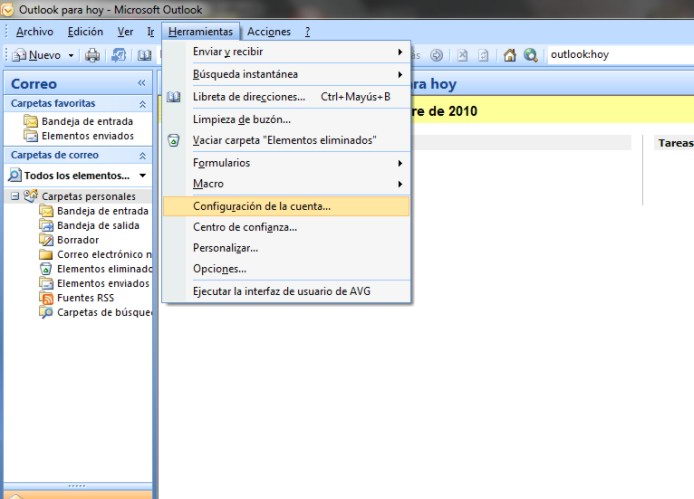Click the Carpetas de búsqueda magnifier icon
Image resolution: width=694 pixels, height=499 pixels.
pos(46,313)
